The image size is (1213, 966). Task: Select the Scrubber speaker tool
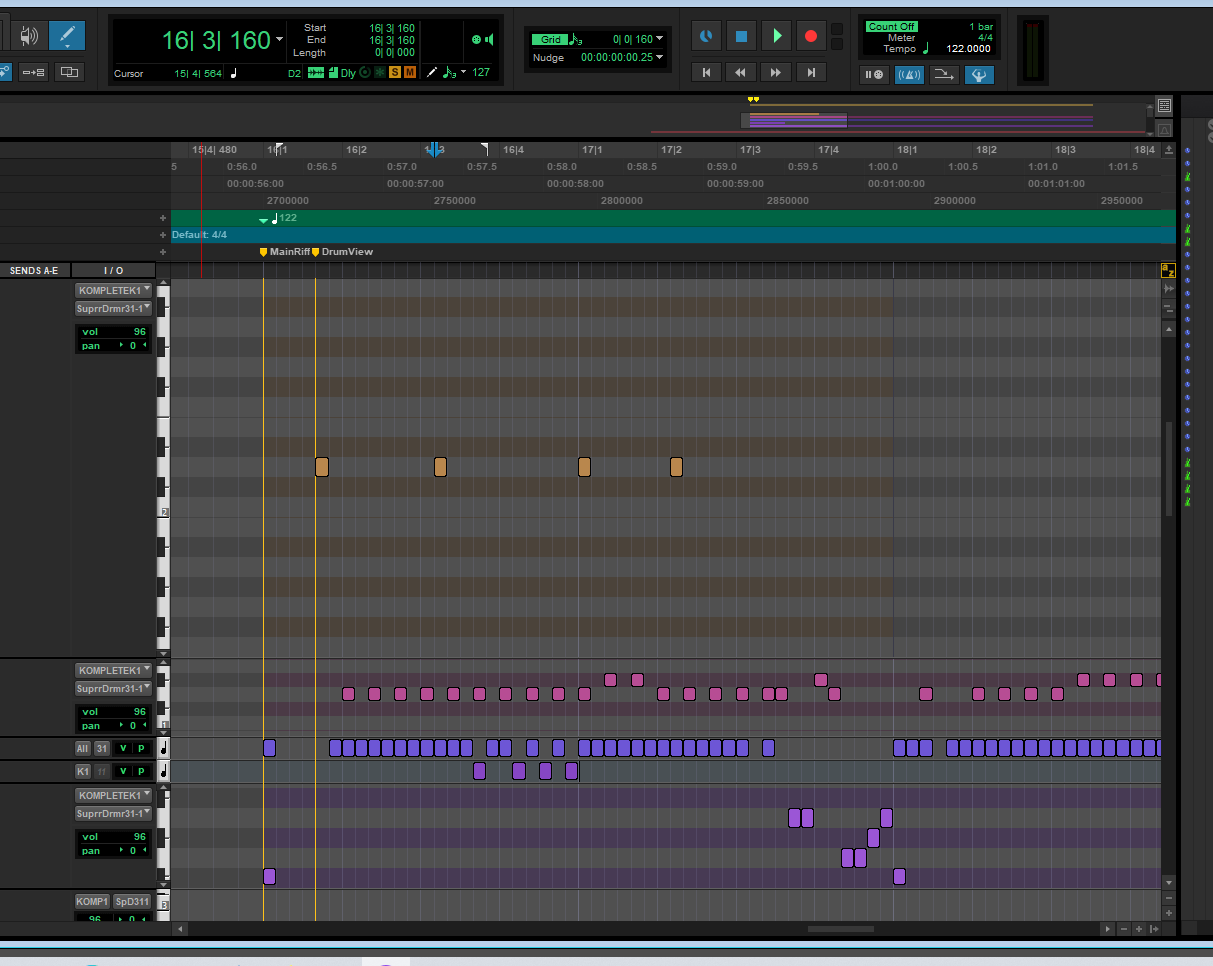click(28, 36)
